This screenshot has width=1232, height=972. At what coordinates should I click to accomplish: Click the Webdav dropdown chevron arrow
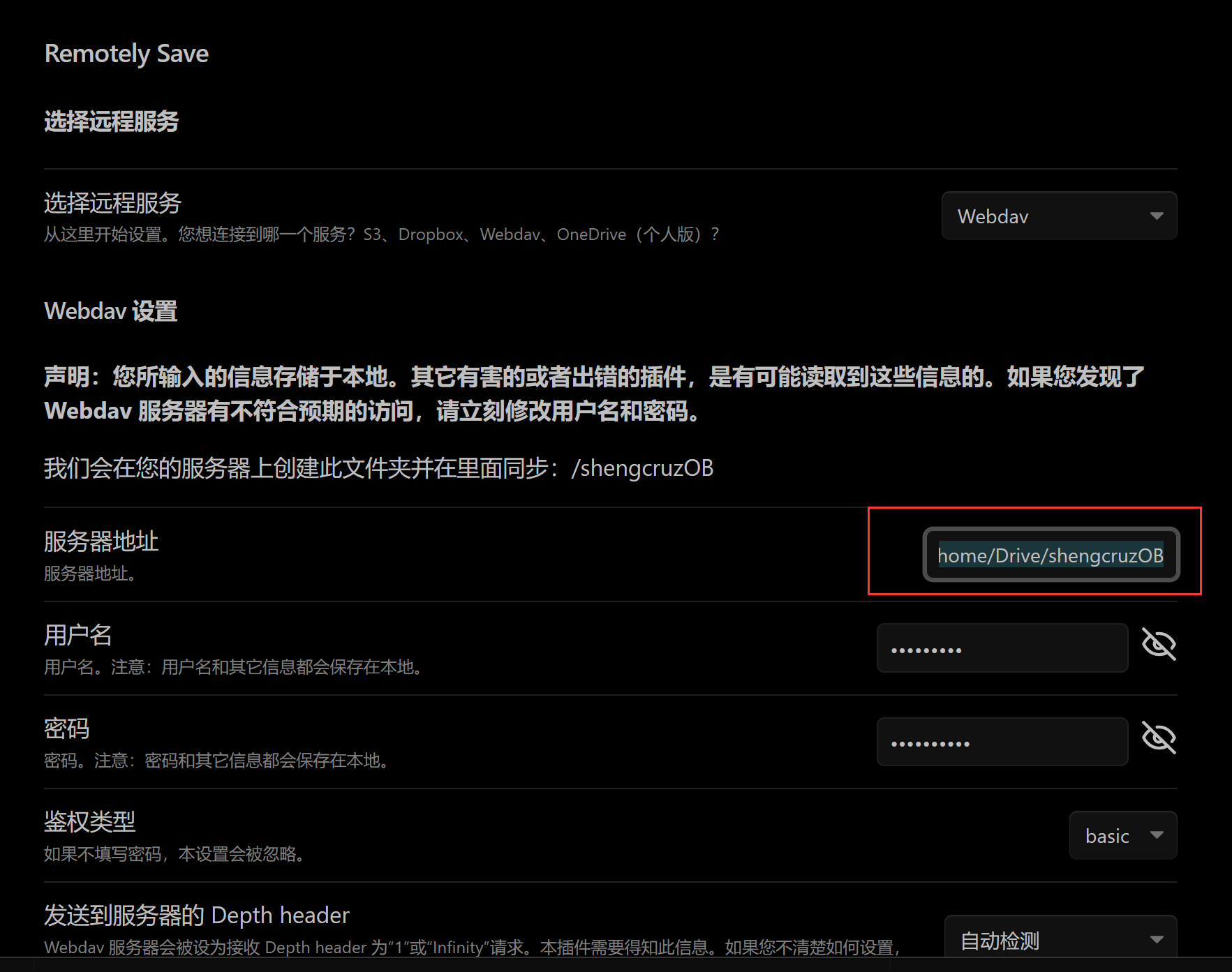[x=1155, y=216]
